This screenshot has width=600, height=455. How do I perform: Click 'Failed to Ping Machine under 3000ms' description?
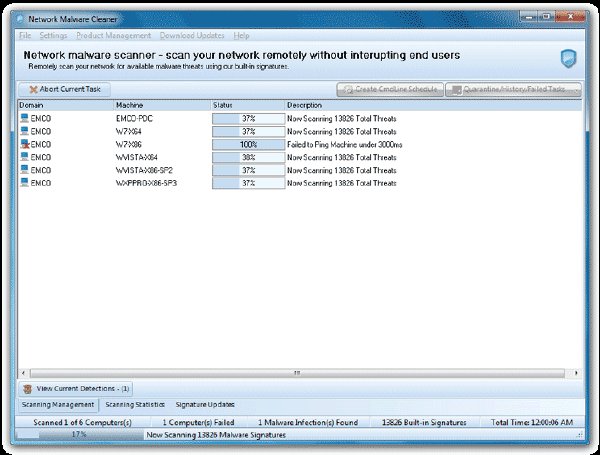tap(345, 145)
